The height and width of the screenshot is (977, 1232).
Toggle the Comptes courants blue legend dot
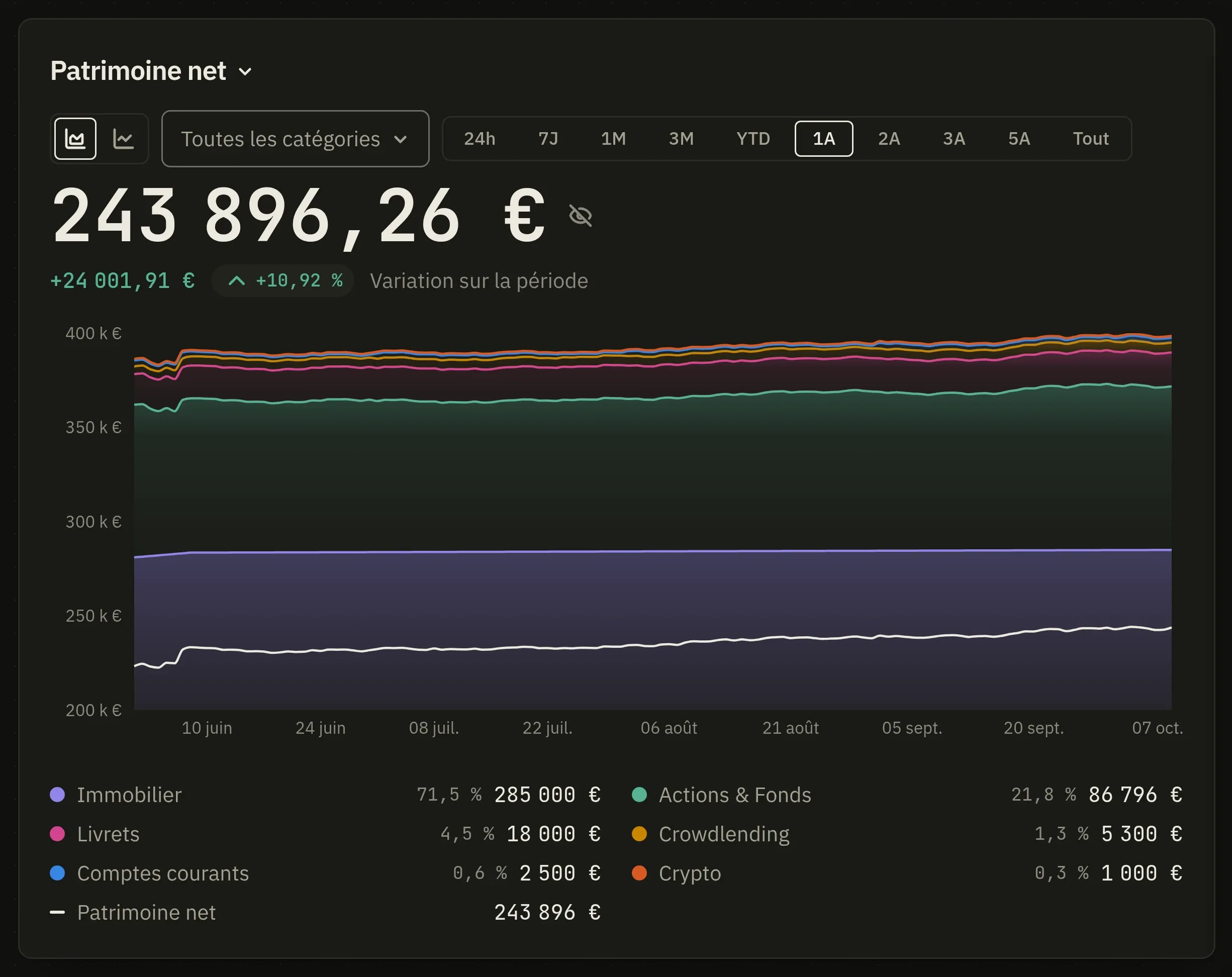[x=57, y=873]
